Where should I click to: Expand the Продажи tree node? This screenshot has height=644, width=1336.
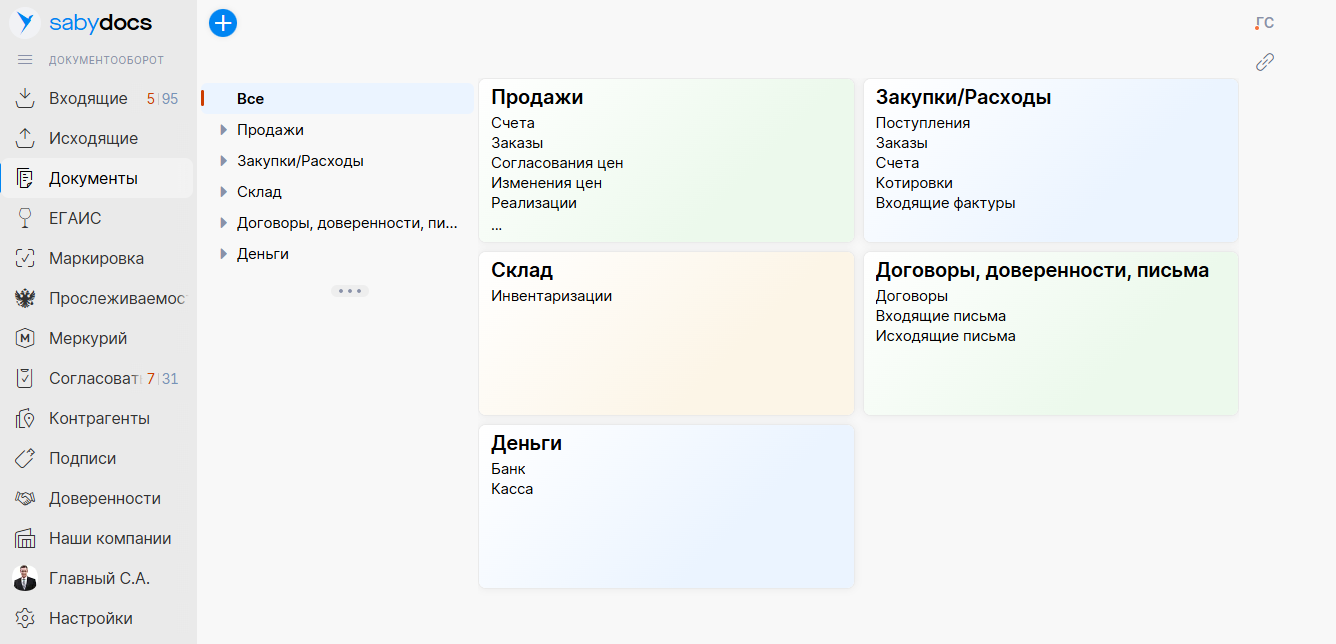pos(224,130)
